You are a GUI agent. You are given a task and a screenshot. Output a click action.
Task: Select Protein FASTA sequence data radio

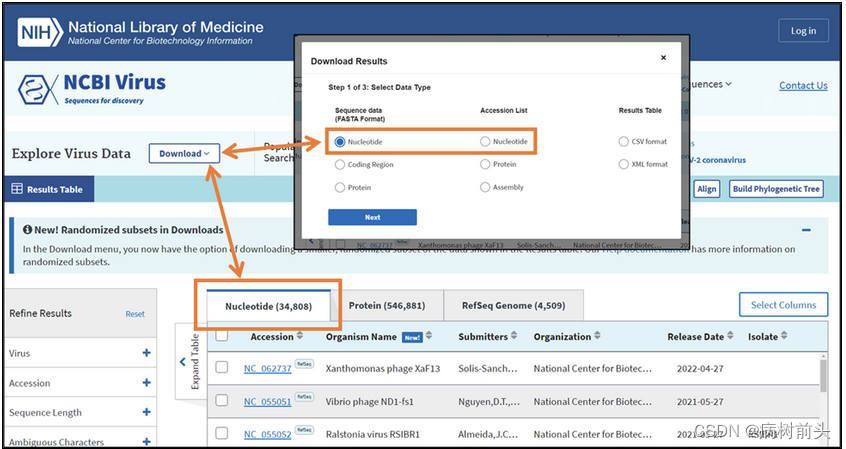340,188
